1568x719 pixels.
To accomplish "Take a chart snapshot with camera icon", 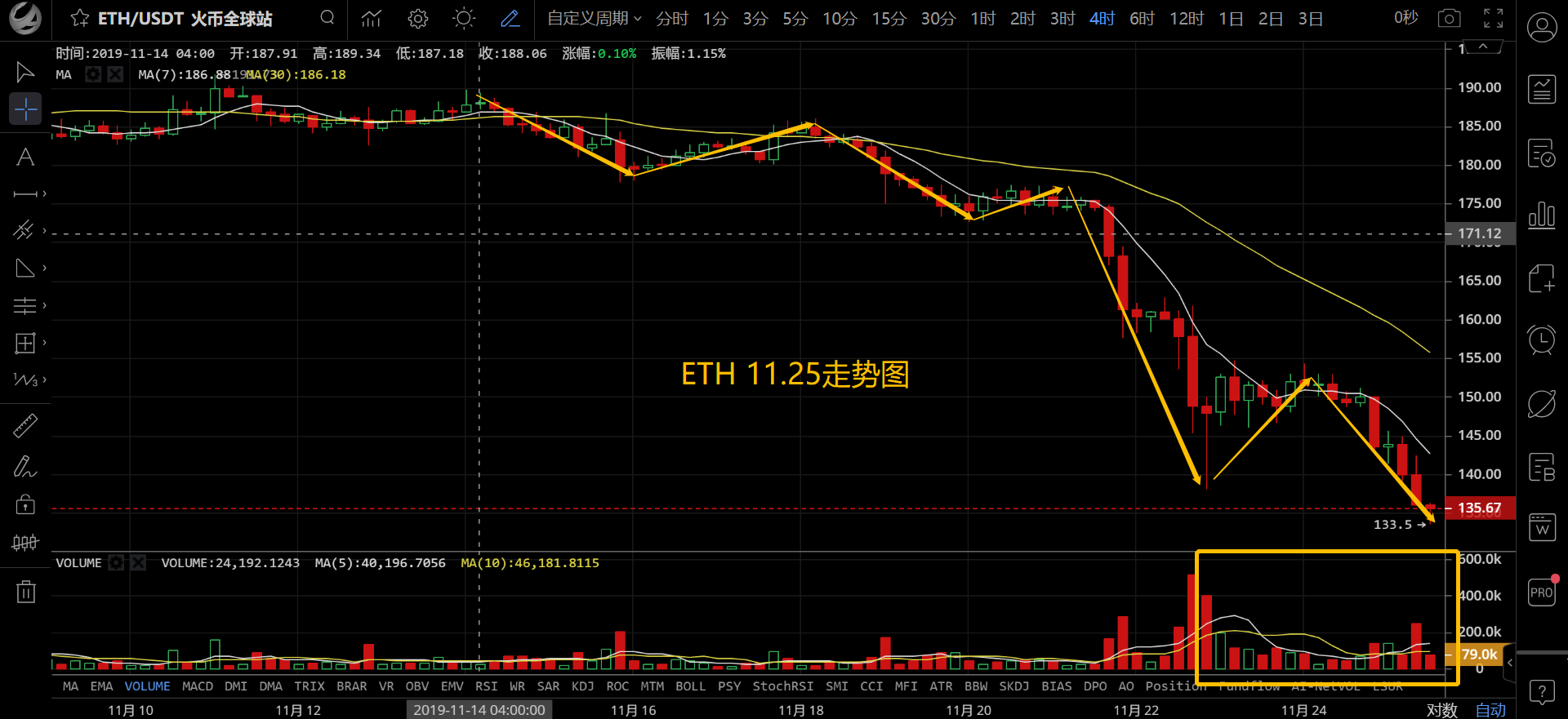I will tap(1450, 18).
